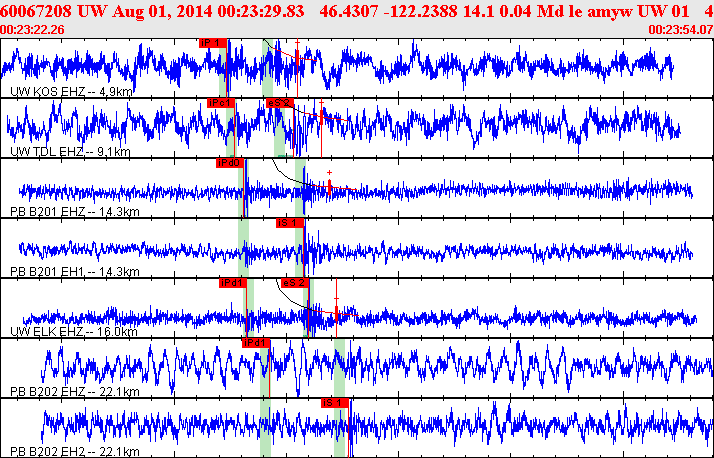Click the eS 2 pick flag on ELK trace

pyautogui.click(x=295, y=283)
